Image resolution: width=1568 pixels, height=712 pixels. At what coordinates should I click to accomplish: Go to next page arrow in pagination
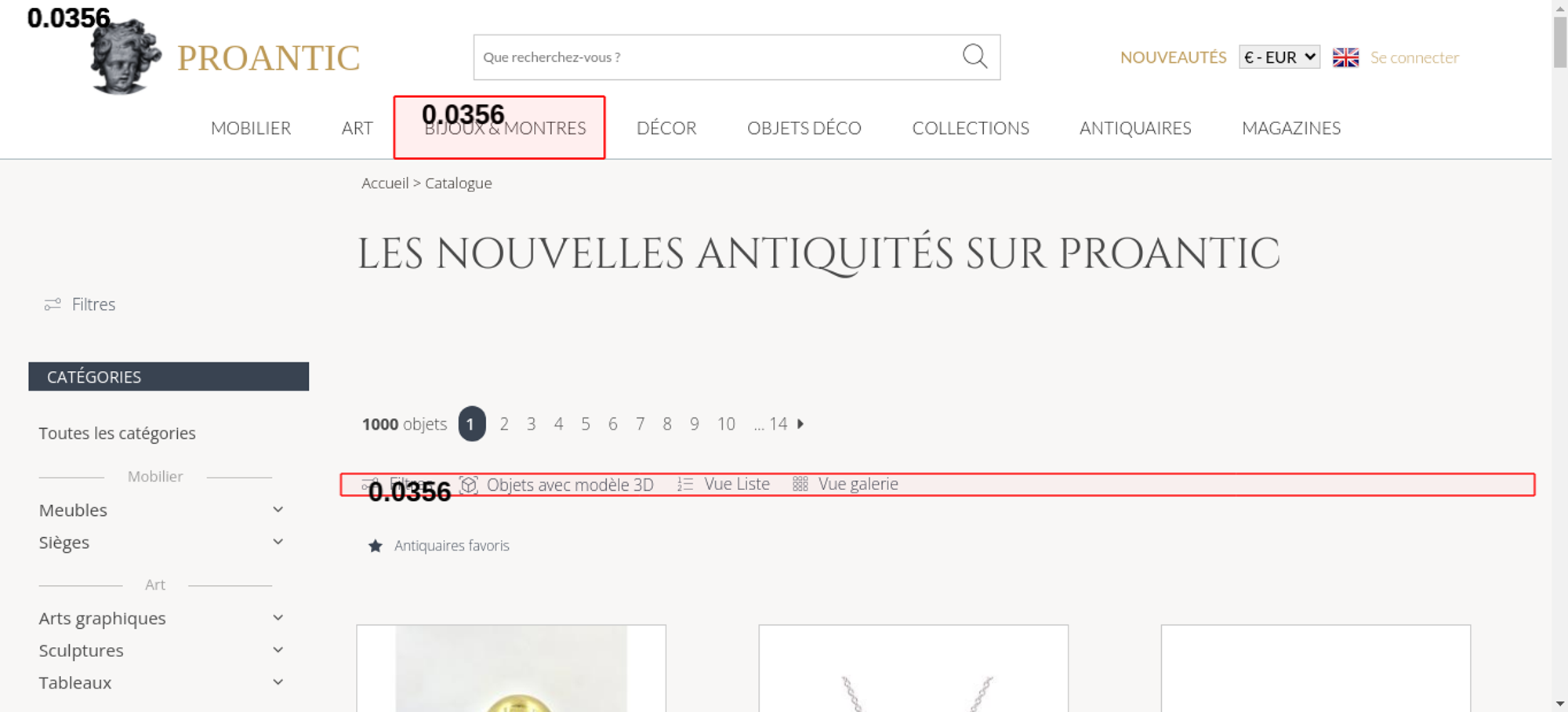coord(800,424)
